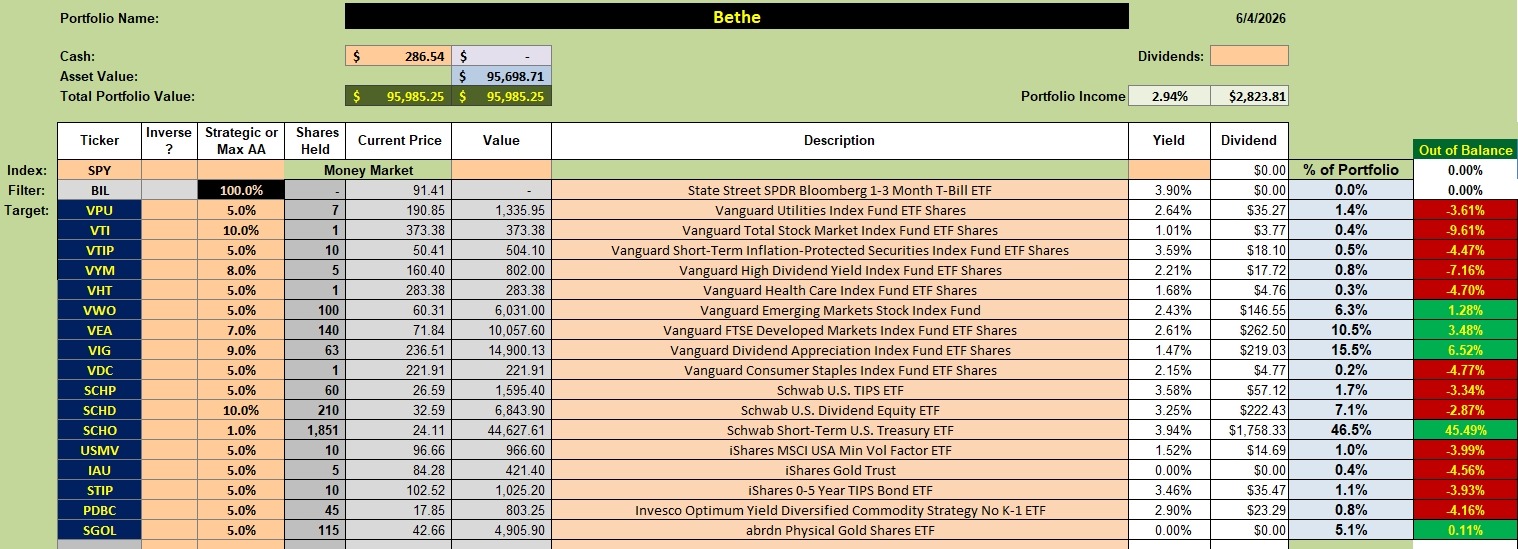Click the Yield column header
The height and width of the screenshot is (549, 1518).
pos(1169,141)
